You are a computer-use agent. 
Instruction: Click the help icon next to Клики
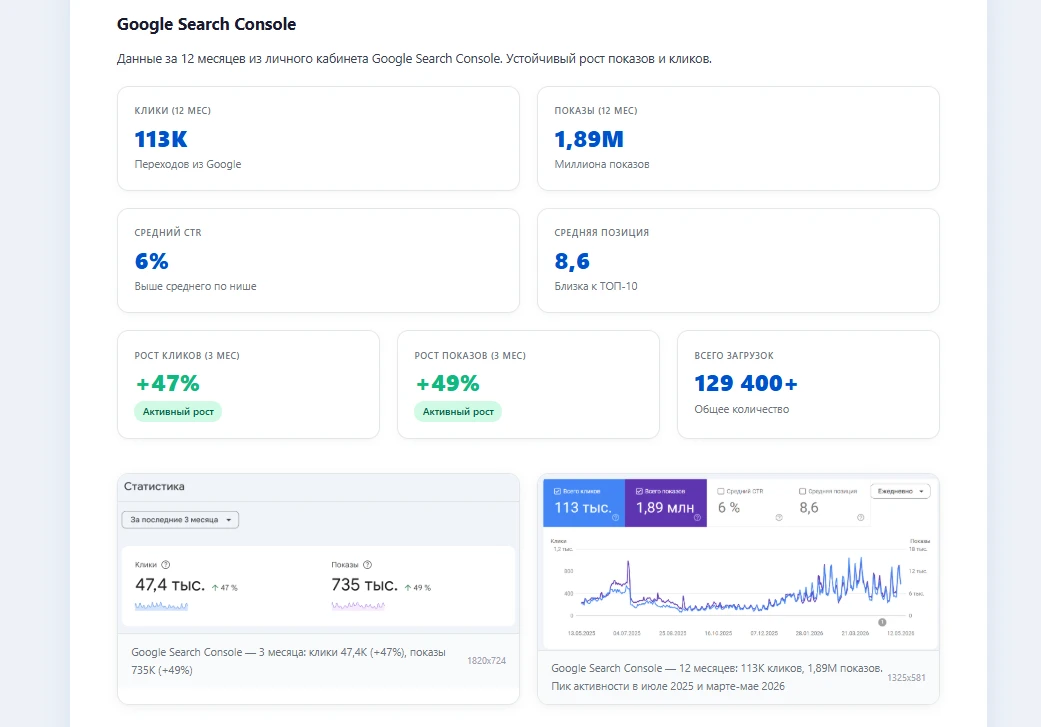(166, 565)
